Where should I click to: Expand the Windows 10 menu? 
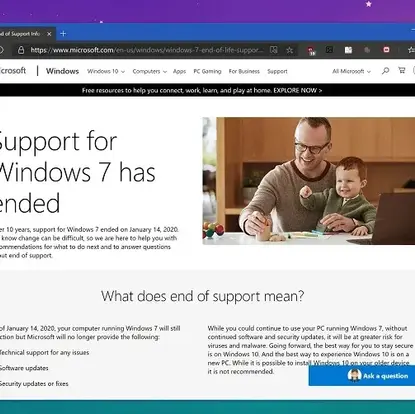(106, 71)
